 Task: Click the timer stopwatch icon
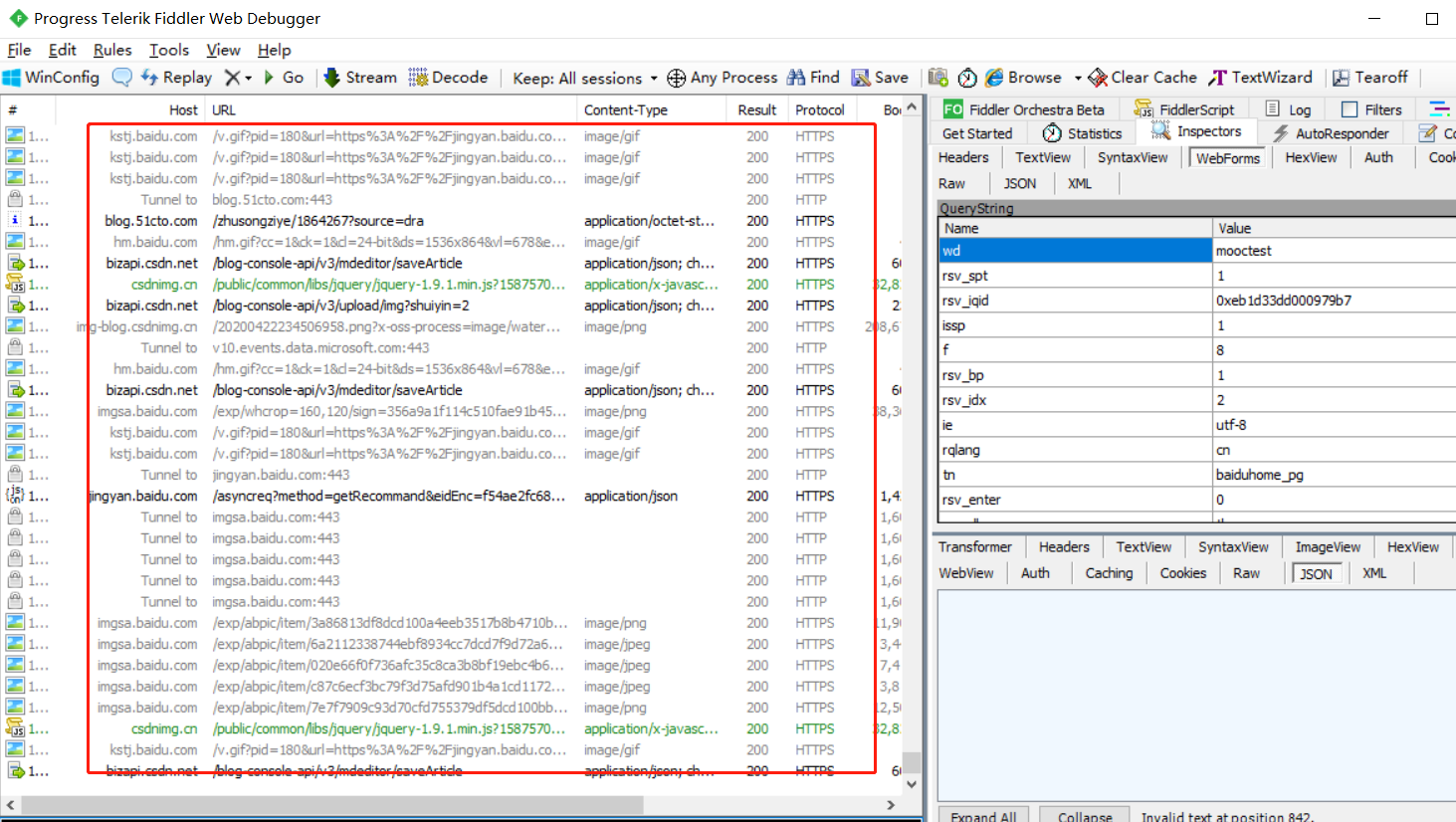(x=967, y=78)
